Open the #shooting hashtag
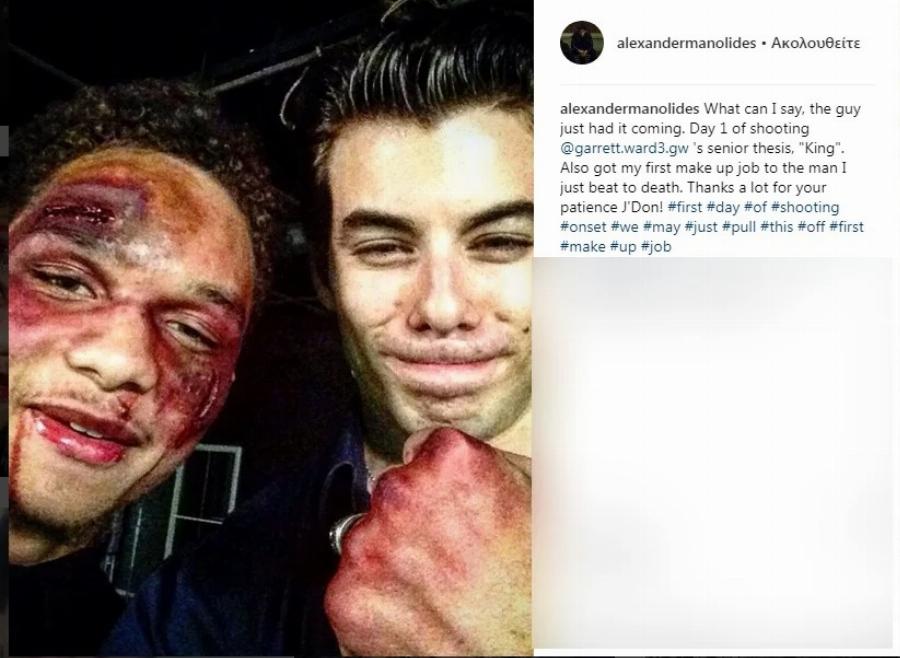Image resolution: width=900 pixels, height=658 pixels. point(805,207)
